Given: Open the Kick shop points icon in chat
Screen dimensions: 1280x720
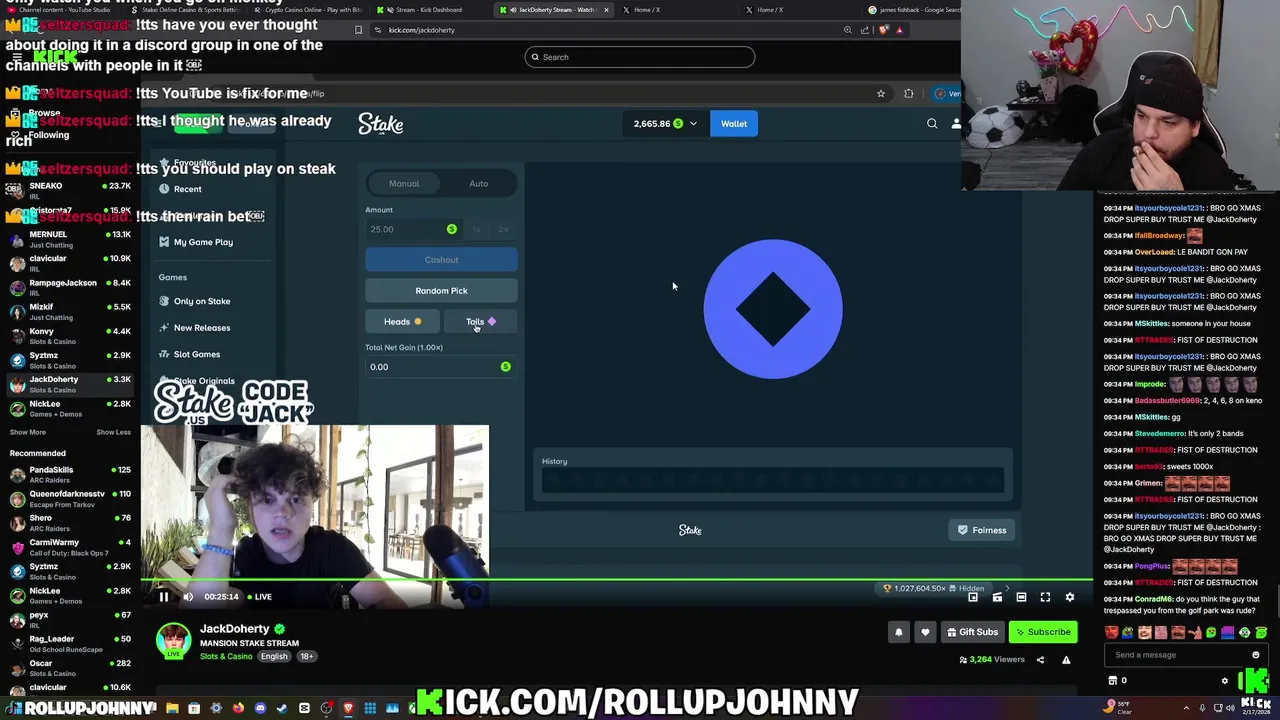Looking at the screenshot, I should 1113,681.
